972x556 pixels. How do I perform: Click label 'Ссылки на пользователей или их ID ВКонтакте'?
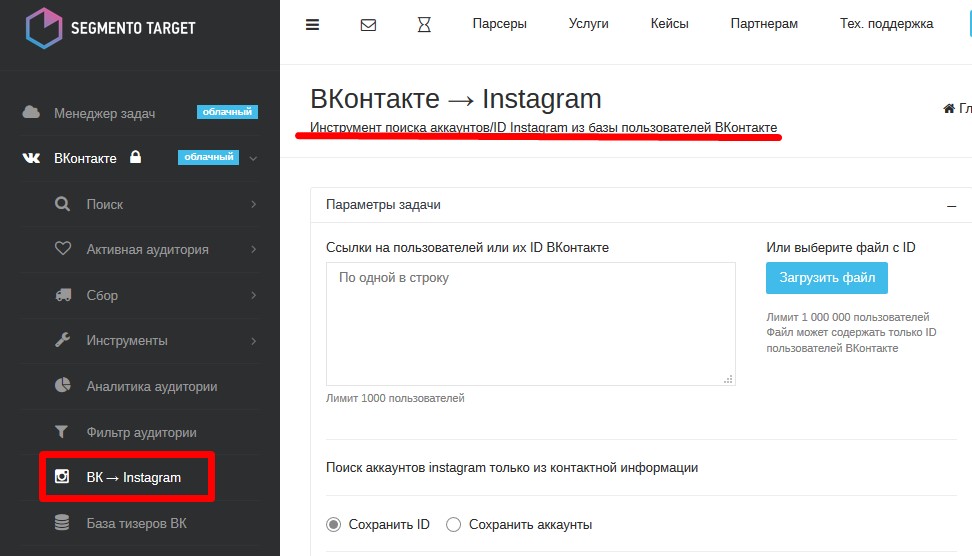pyautogui.click(x=467, y=247)
